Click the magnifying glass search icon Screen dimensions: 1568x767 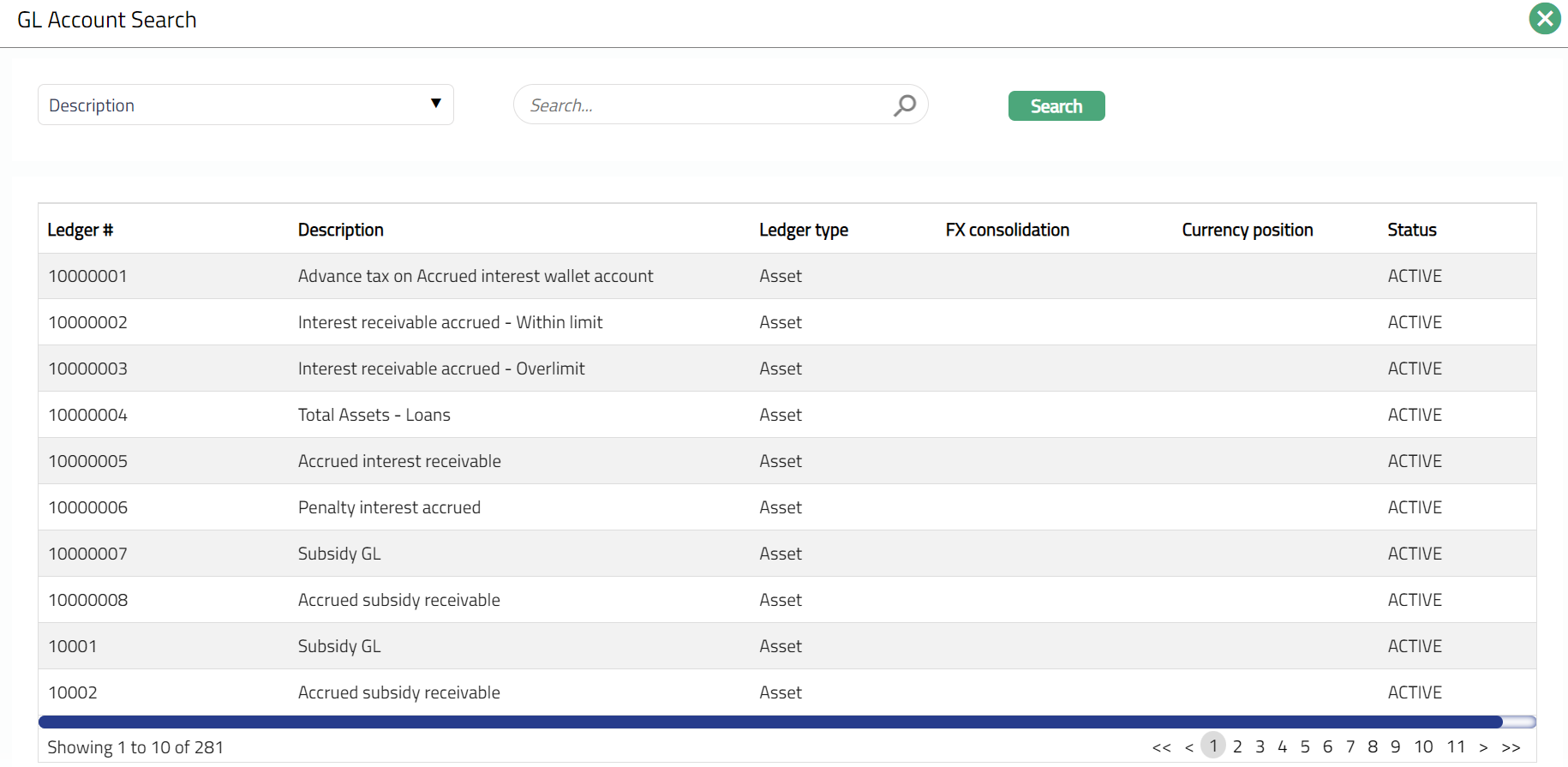[x=904, y=105]
